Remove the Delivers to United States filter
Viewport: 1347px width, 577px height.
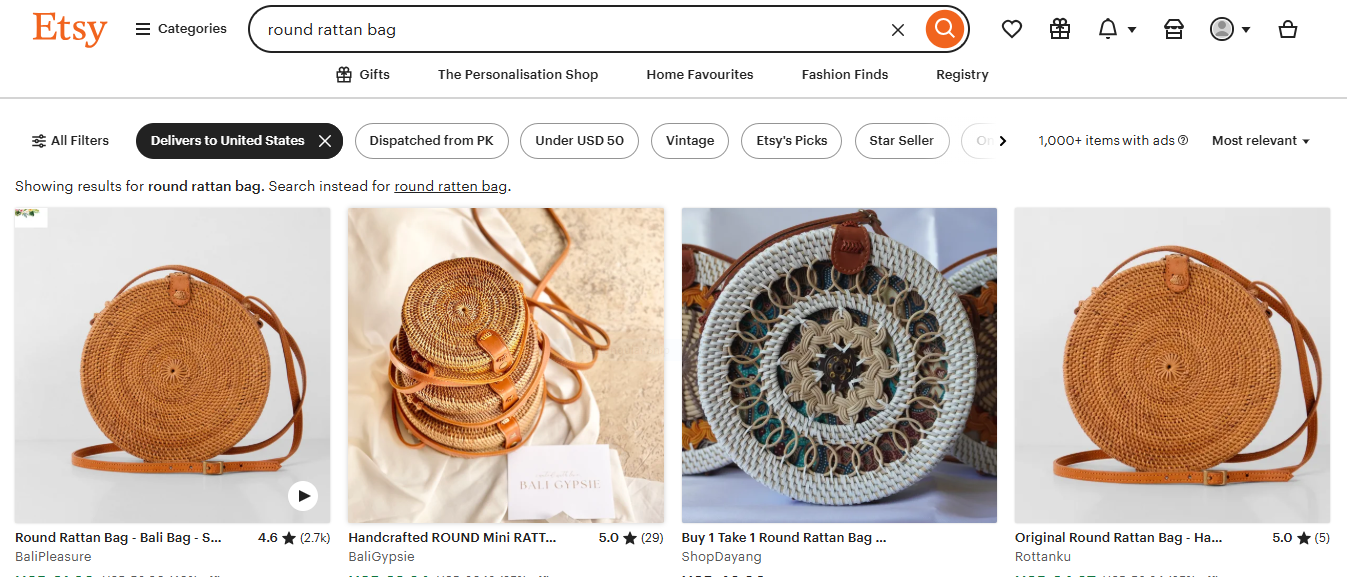[325, 141]
